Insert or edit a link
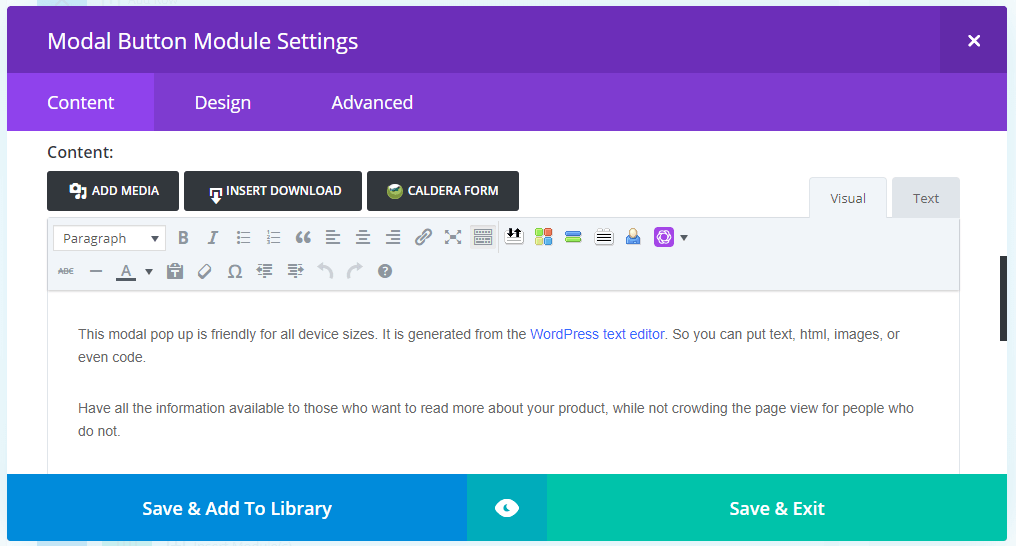This screenshot has height=546, width=1016. coord(423,237)
